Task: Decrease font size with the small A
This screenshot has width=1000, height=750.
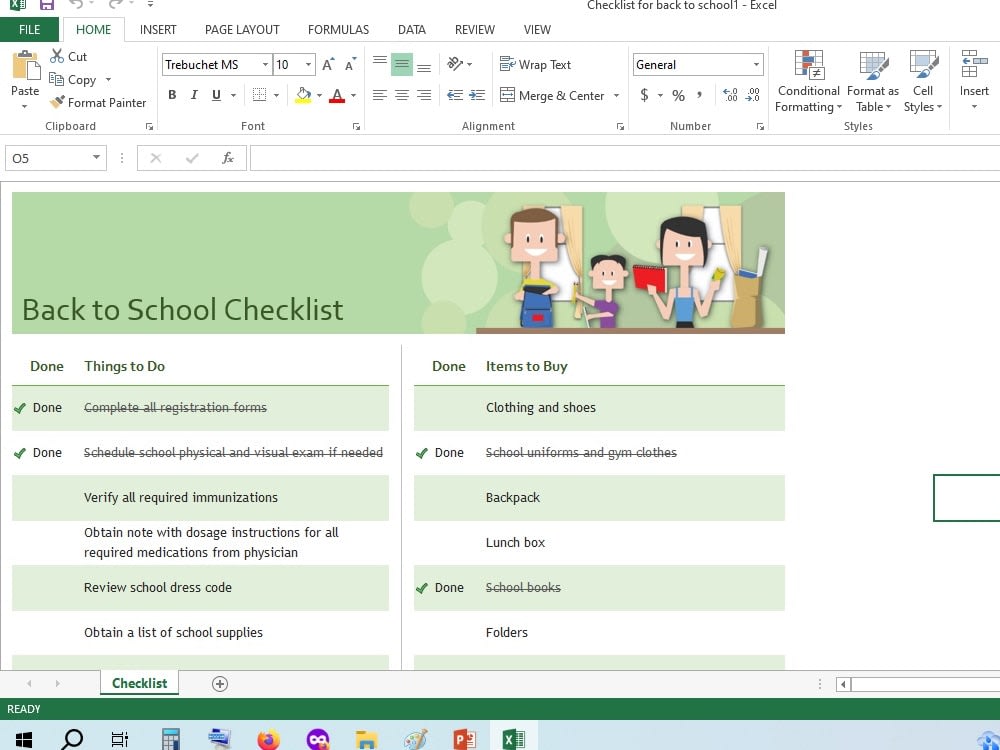Action: click(x=350, y=64)
